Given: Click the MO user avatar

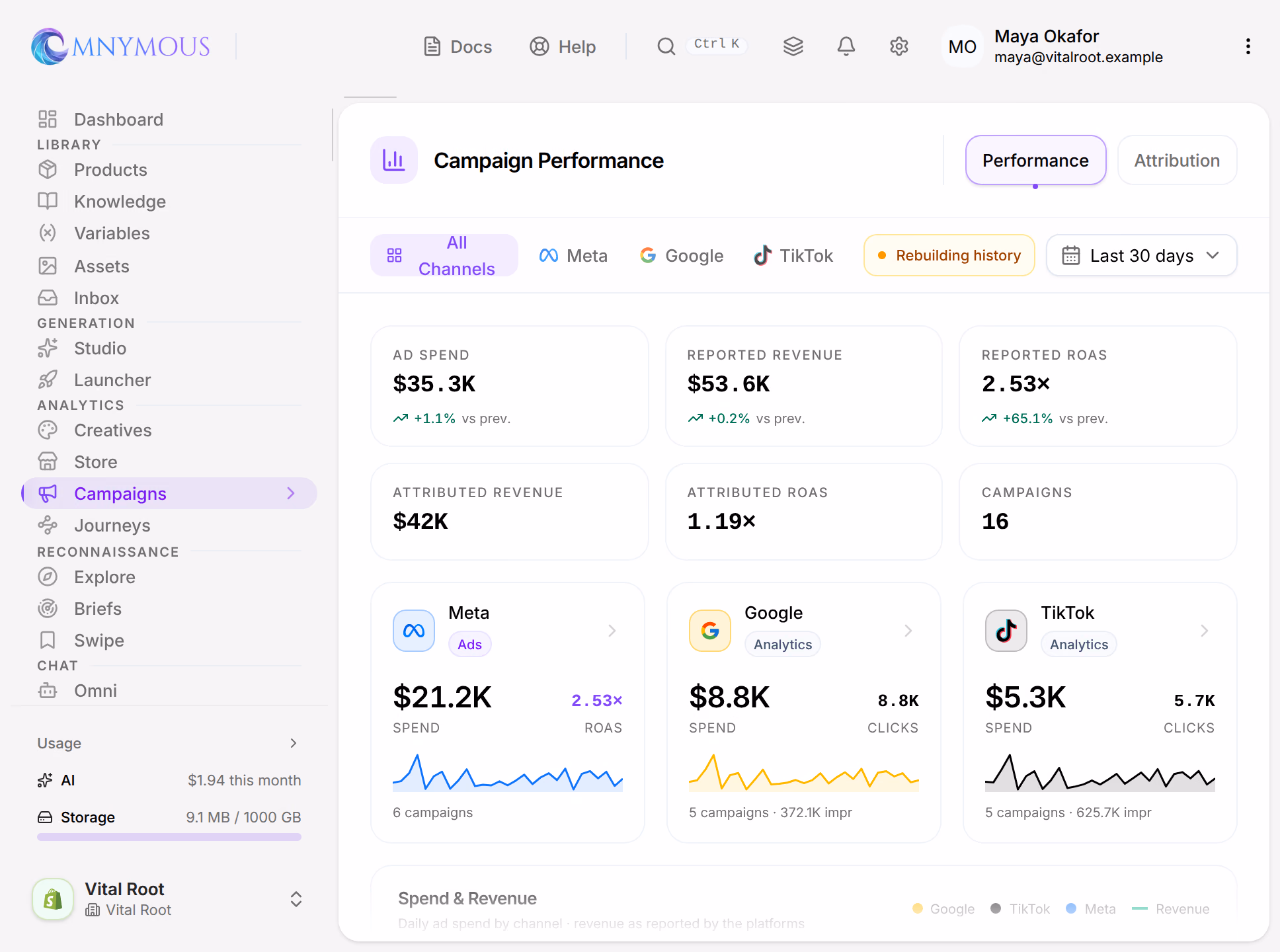Looking at the screenshot, I should [x=962, y=46].
